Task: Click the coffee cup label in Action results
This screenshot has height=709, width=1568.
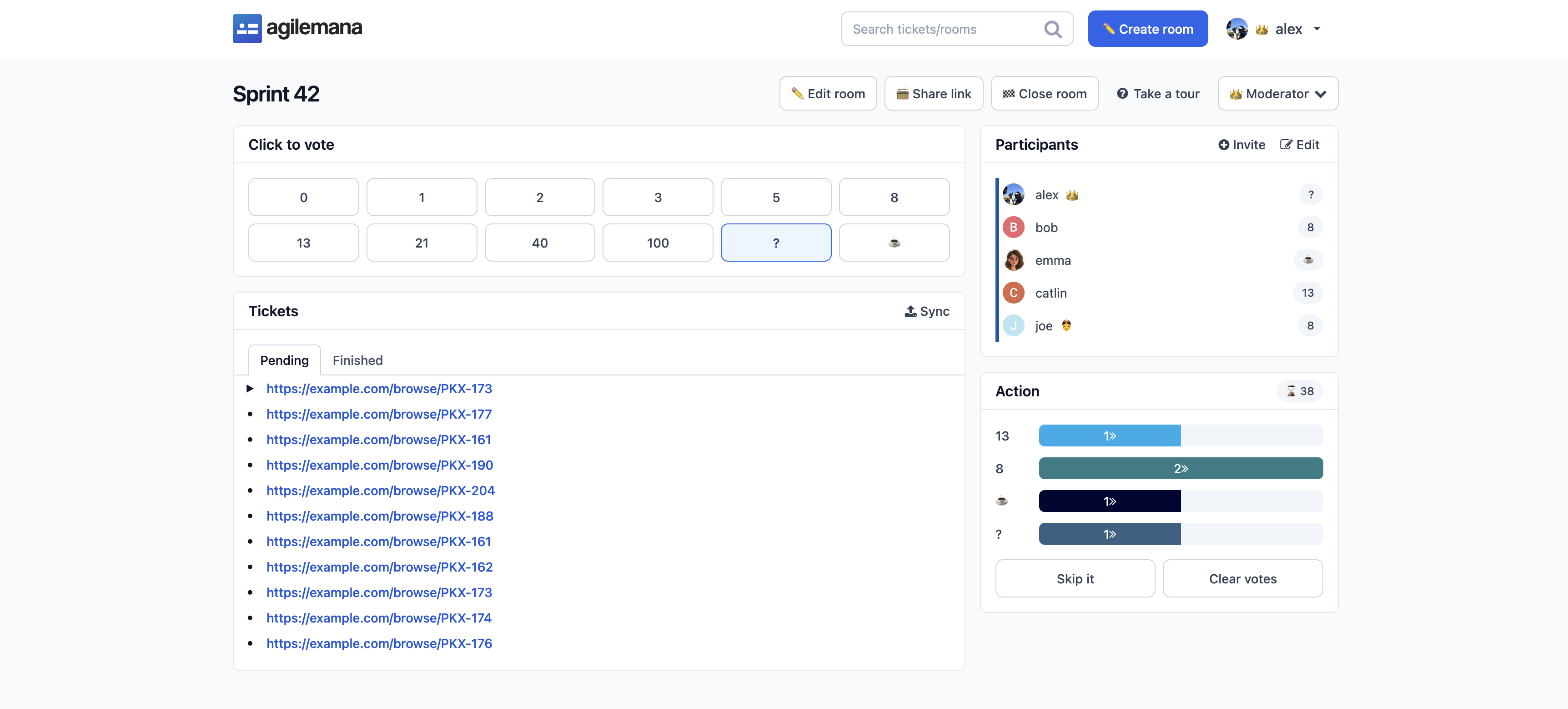Action: coord(1001,501)
